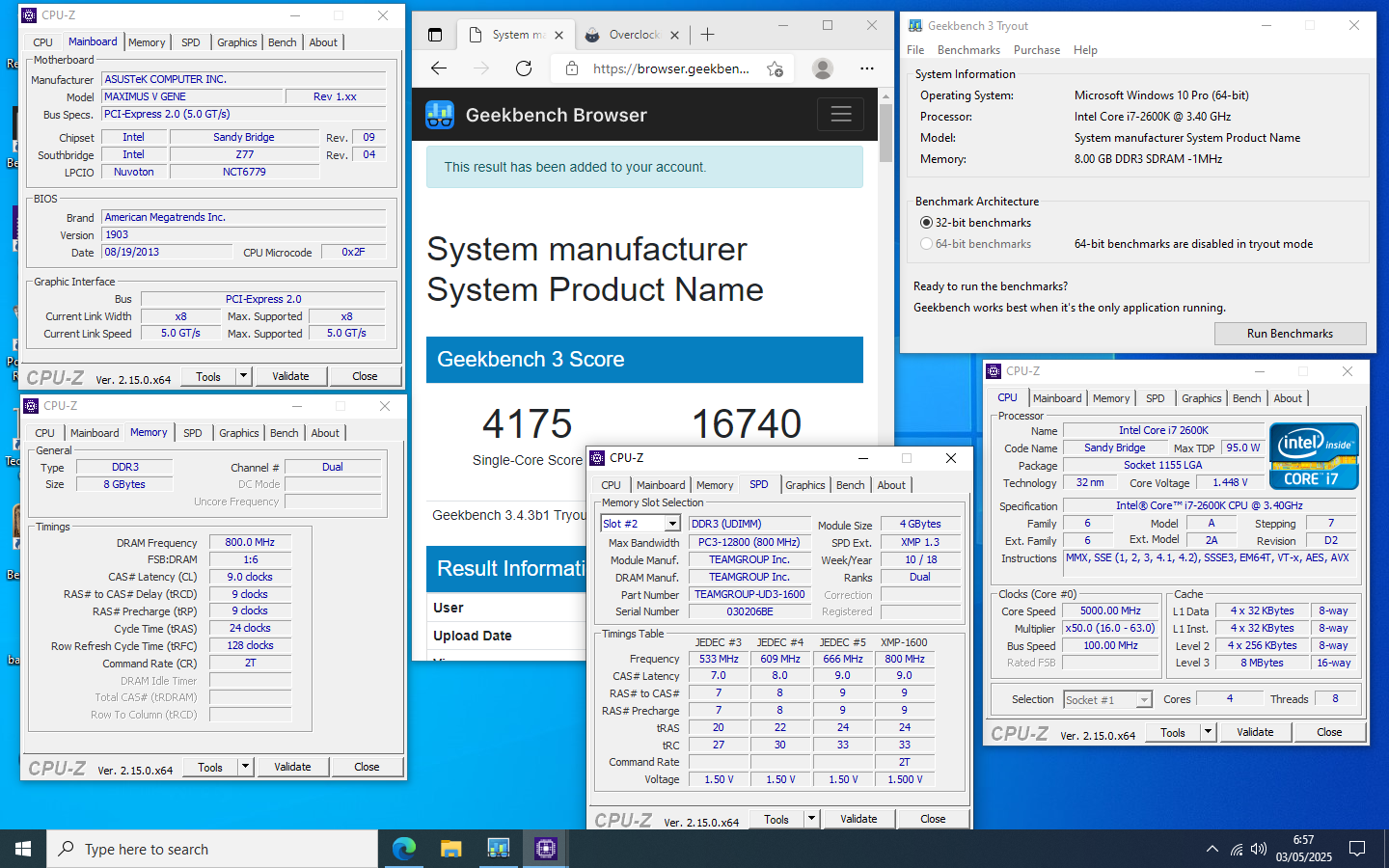Open CPU tab in Memory CPU-Z window
1389x868 pixels.
(x=45, y=433)
